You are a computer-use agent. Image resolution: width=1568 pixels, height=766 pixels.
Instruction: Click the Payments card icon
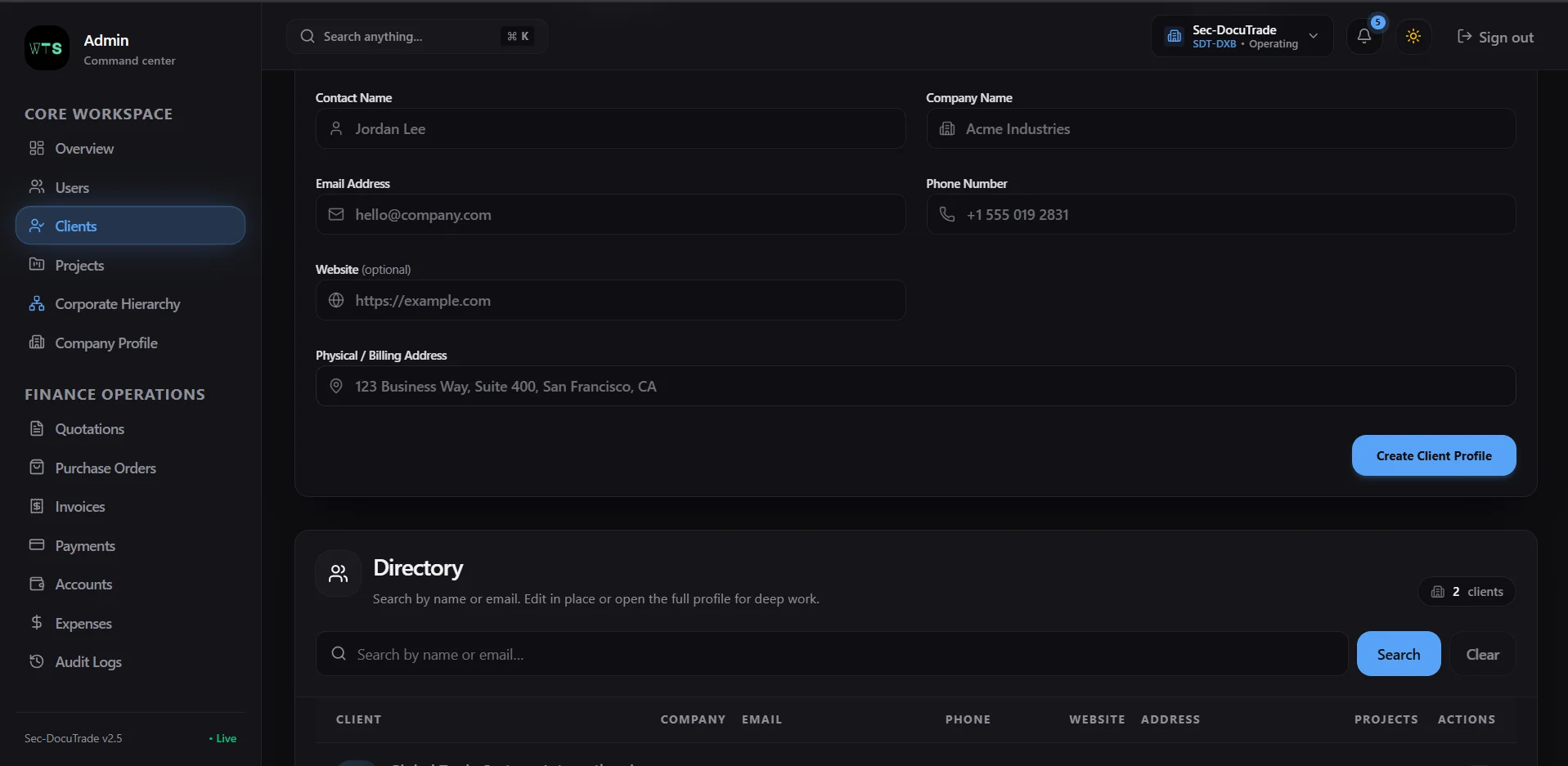(37, 545)
